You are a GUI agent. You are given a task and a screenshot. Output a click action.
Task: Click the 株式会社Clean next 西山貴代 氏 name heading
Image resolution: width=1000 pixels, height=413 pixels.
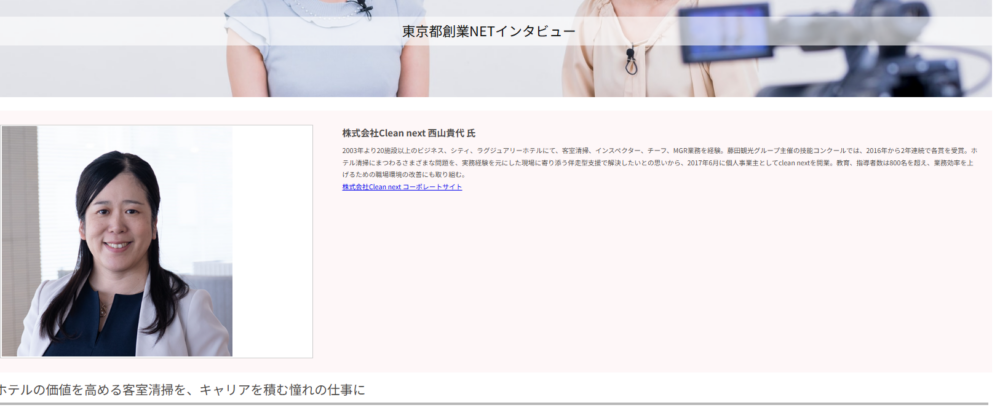click(408, 133)
